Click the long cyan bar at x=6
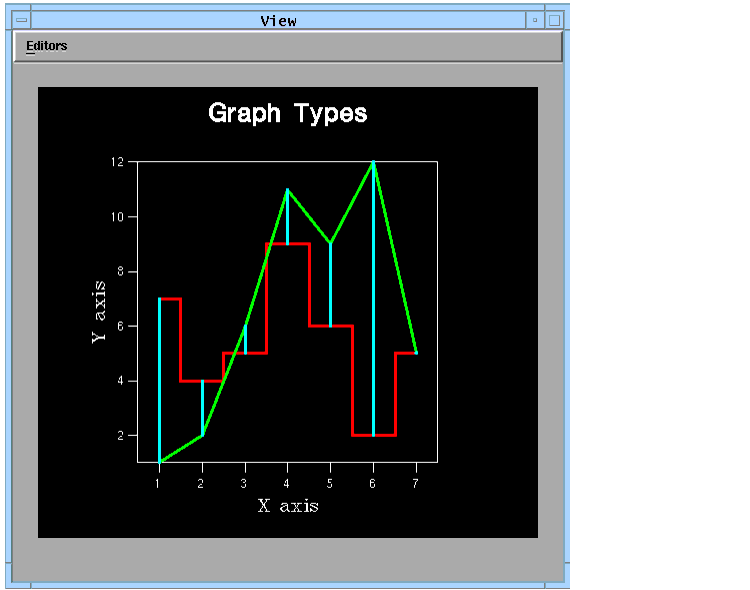 (373, 300)
